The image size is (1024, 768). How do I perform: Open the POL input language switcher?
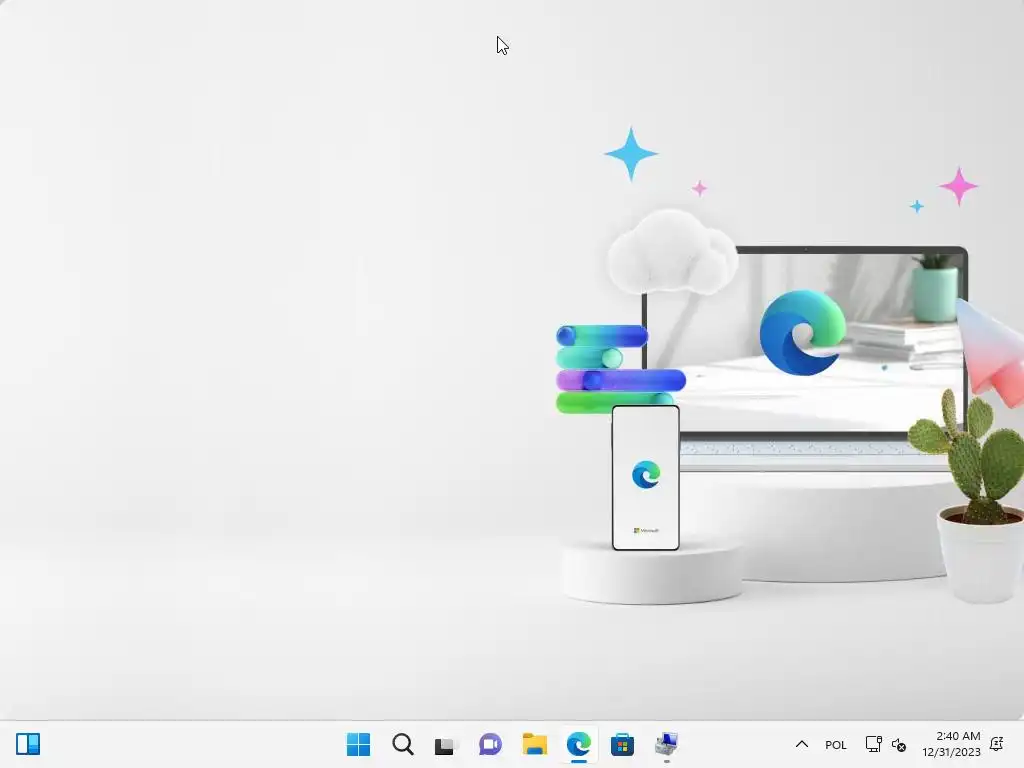coord(835,744)
